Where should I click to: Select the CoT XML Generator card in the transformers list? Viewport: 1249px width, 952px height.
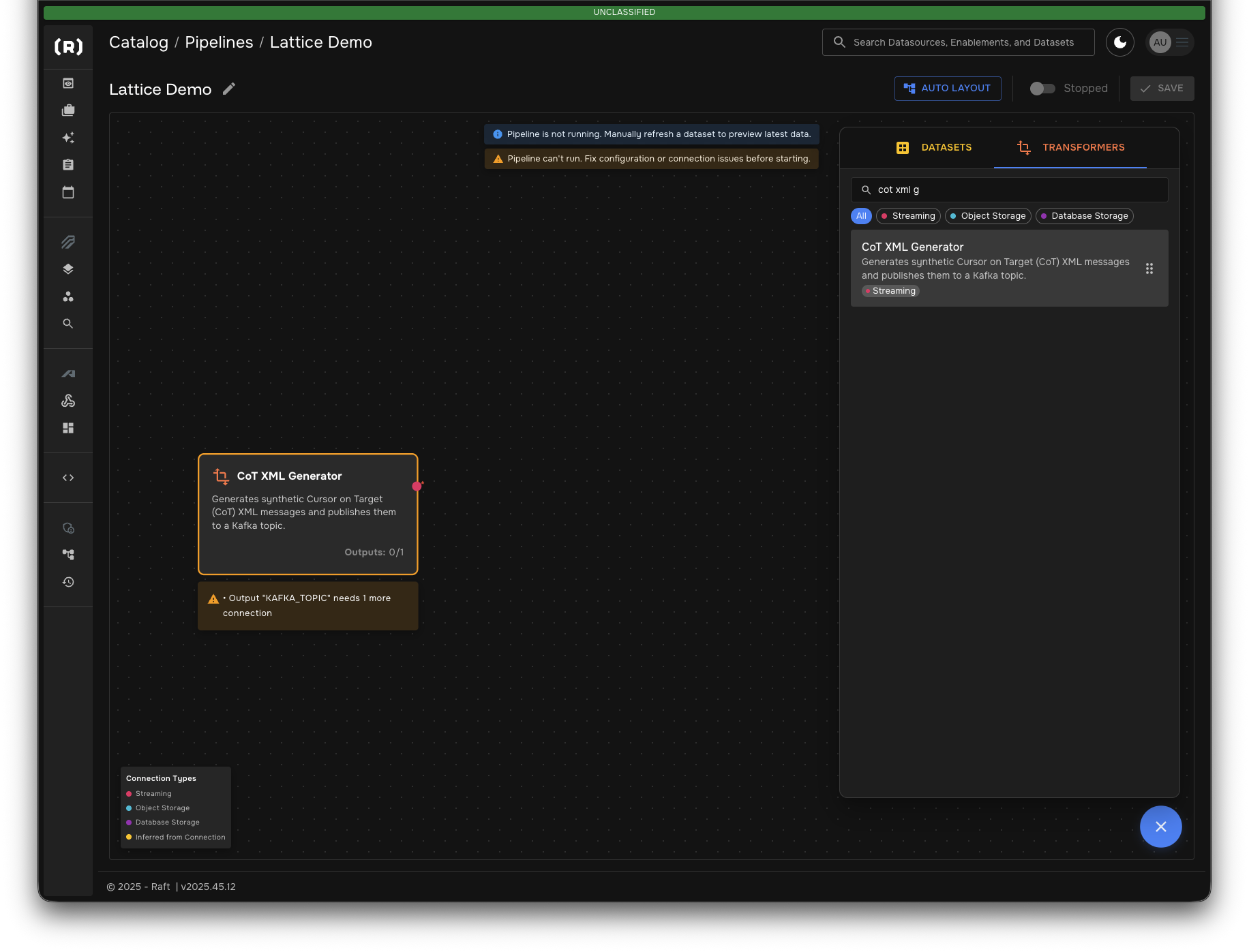tap(1010, 268)
